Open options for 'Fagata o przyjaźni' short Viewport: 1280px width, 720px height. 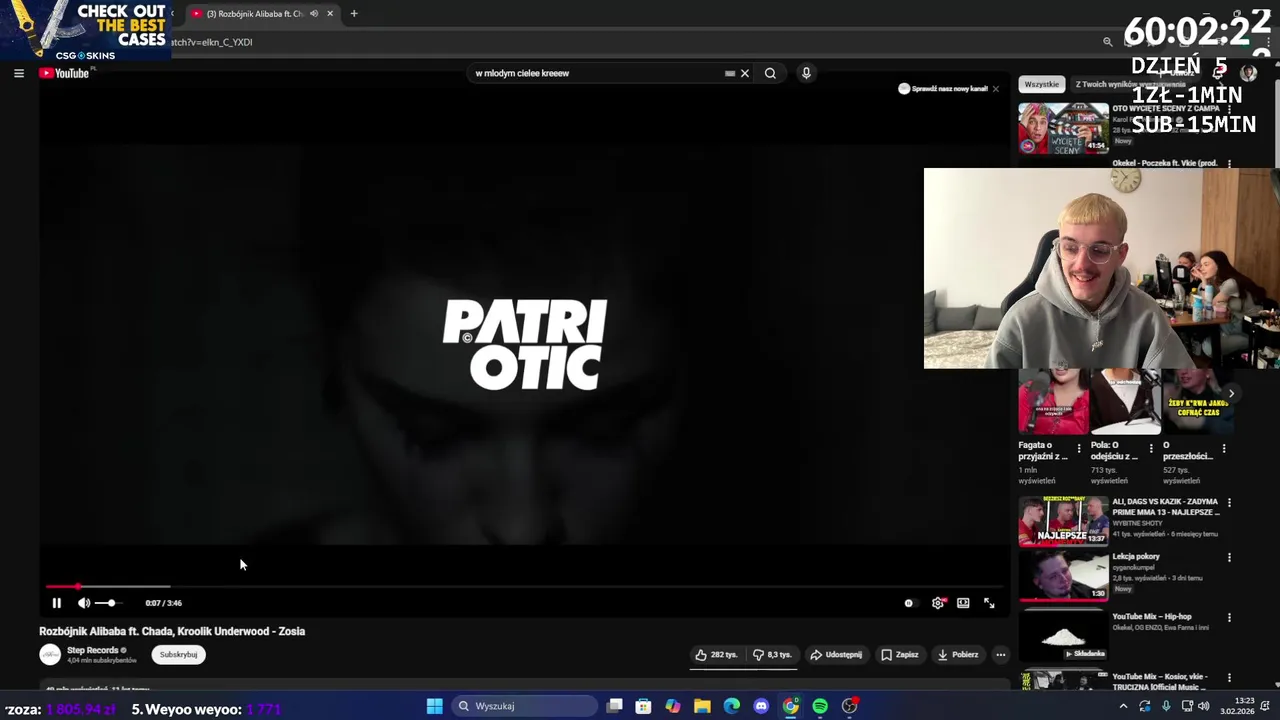(x=1078, y=449)
